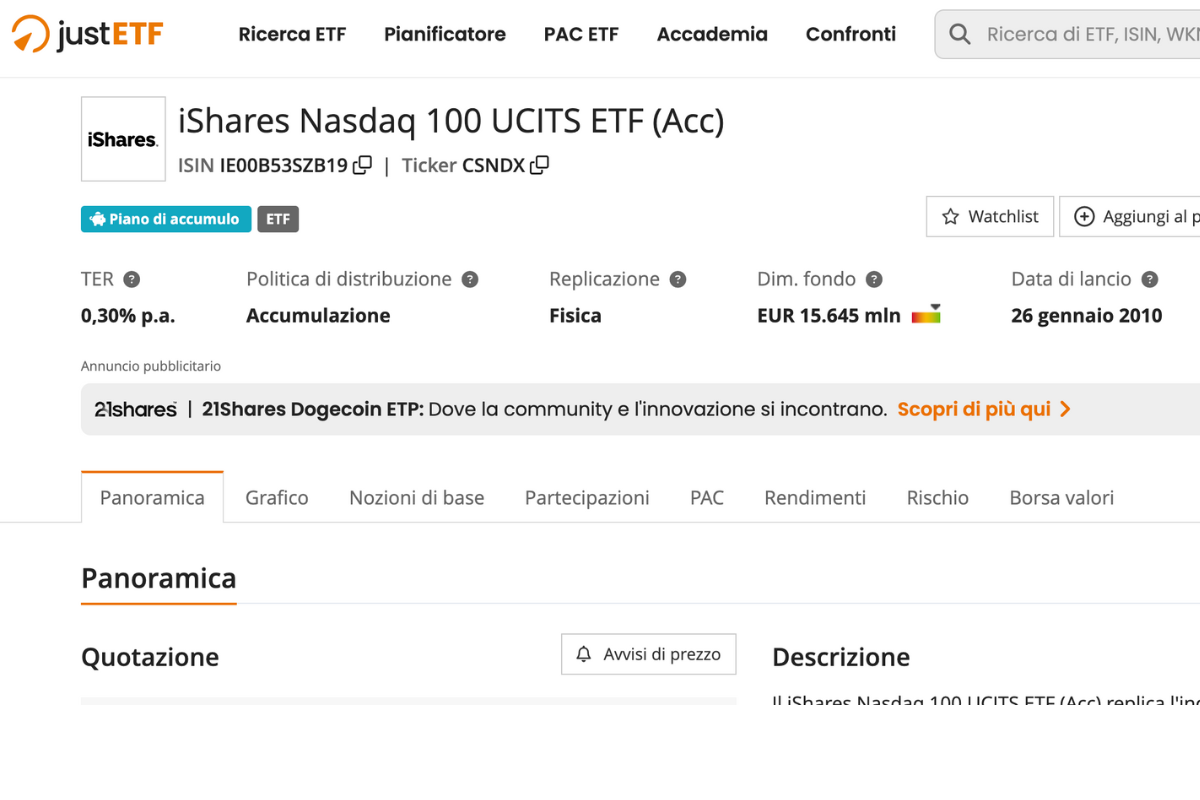Show info for Politica di distribuzione
The image size is (1200, 800).
coord(470,280)
